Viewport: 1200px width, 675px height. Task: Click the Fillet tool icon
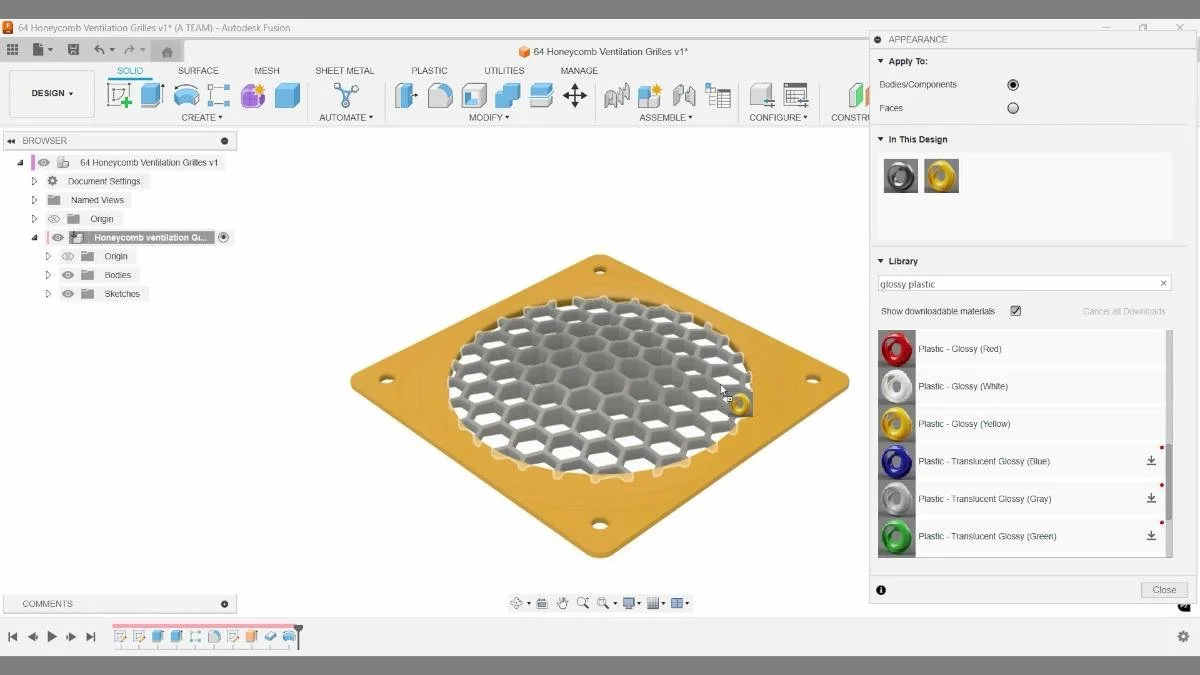(440, 95)
